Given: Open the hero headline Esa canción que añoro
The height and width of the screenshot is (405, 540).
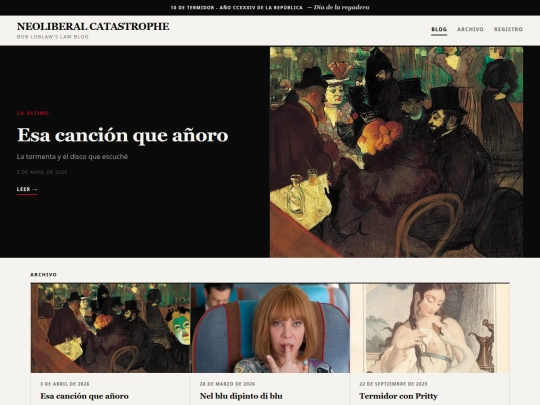Looking at the screenshot, I should (x=122, y=135).
